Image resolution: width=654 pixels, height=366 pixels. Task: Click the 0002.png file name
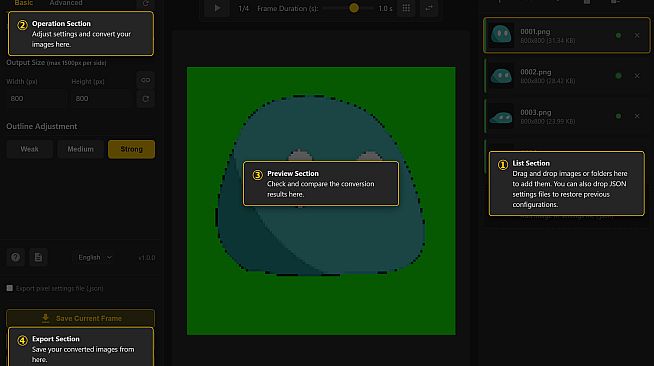tap(536, 72)
